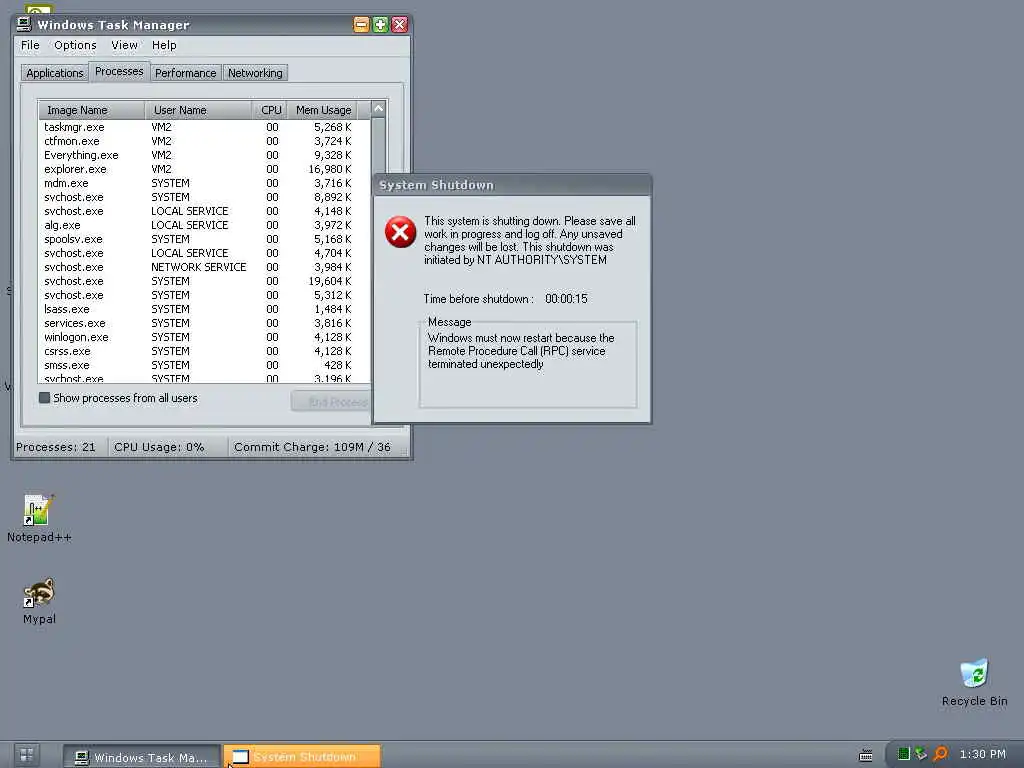Click the Safely Remove Hardware tray icon
The height and width of the screenshot is (768, 1024).
click(921, 754)
